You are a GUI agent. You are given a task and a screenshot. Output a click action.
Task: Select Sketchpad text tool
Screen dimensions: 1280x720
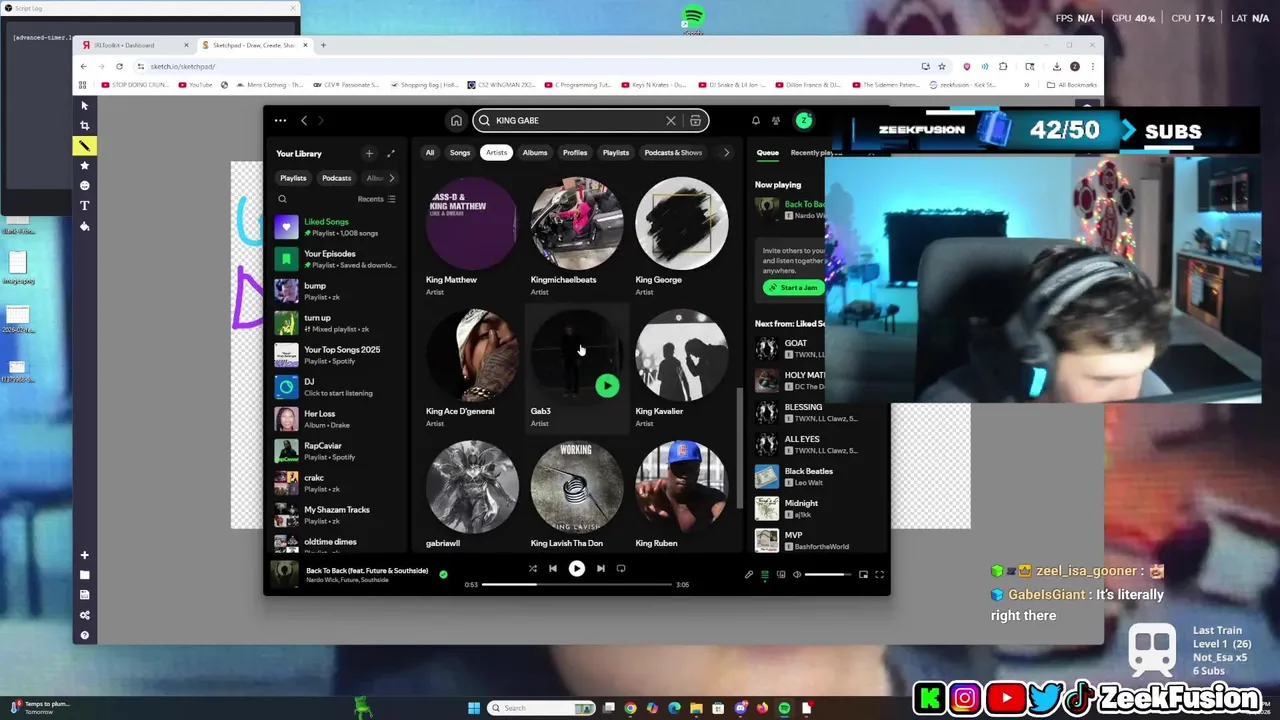click(85, 206)
